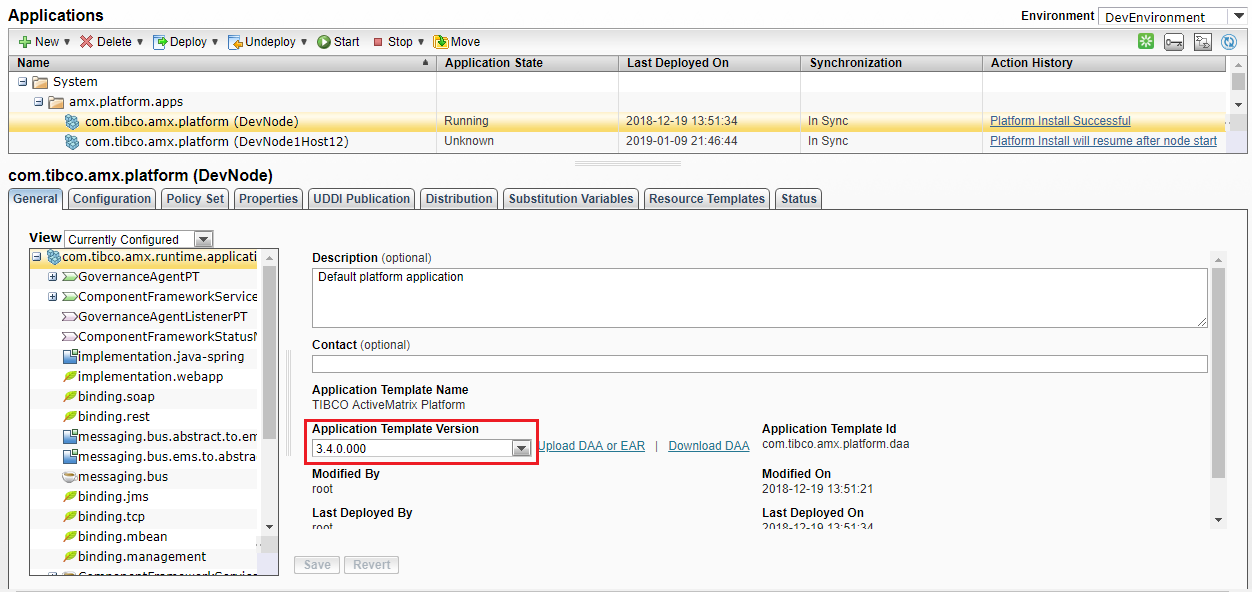Image resolution: width=1252 pixels, height=592 pixels.
Task: Click the blue refresh icon
Action: 1229,42
